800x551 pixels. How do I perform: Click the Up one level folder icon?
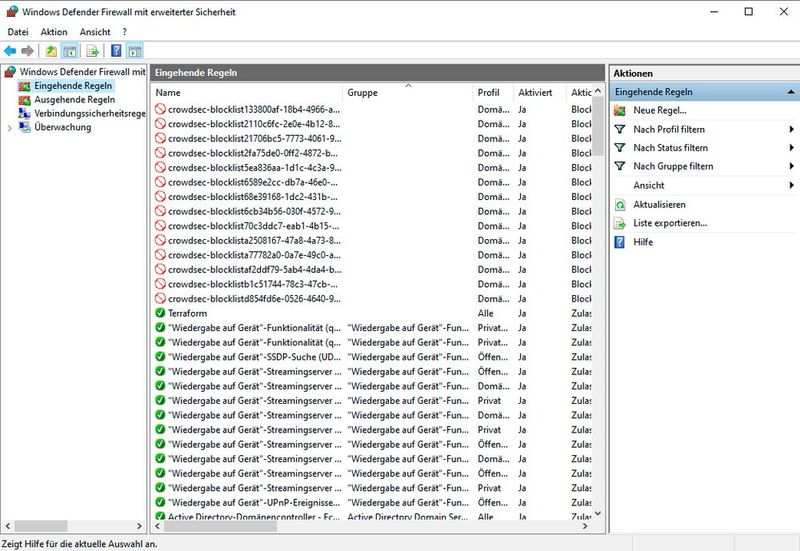51,51
